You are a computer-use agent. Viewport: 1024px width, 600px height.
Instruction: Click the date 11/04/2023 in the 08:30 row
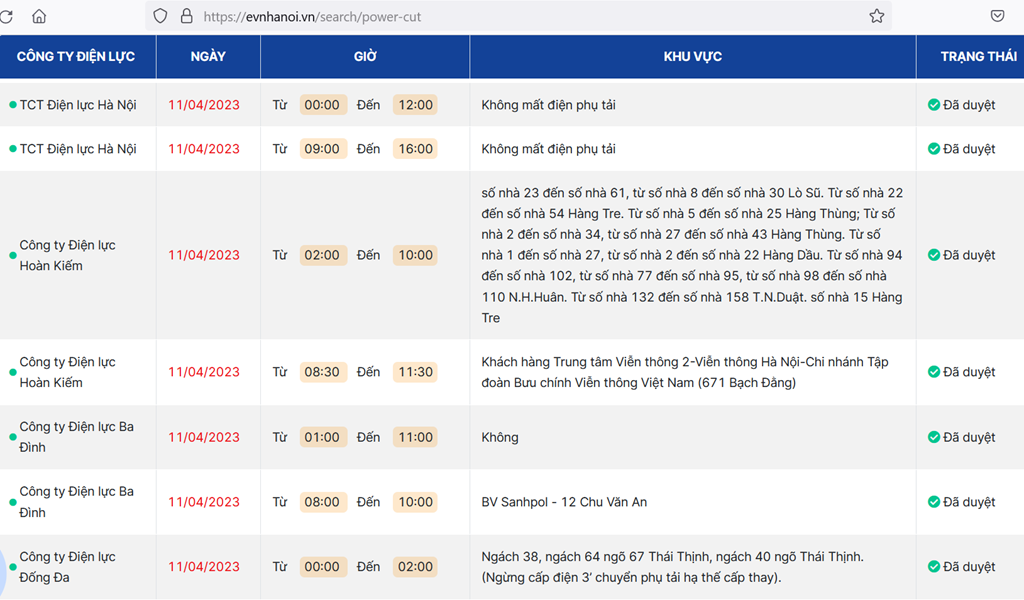point(204,372)
